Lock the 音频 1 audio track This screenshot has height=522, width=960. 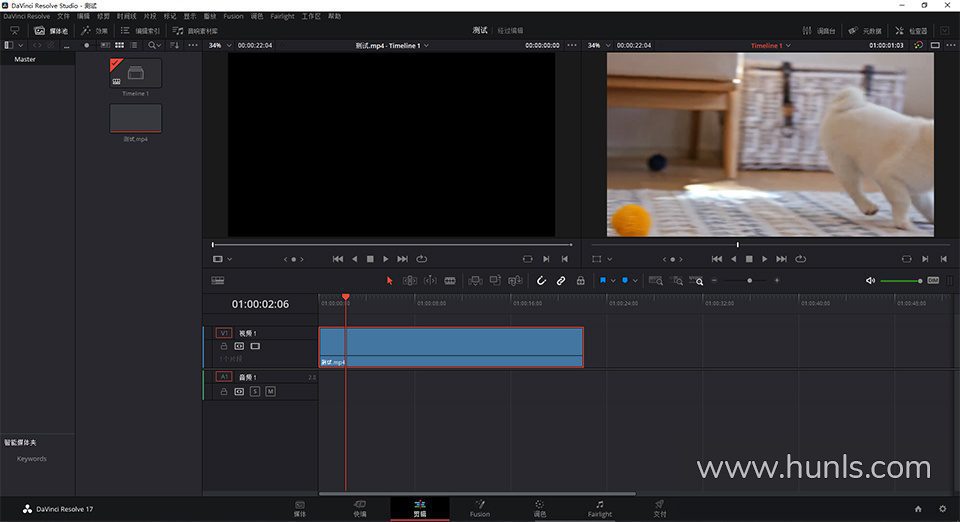(x=223, y=392)
